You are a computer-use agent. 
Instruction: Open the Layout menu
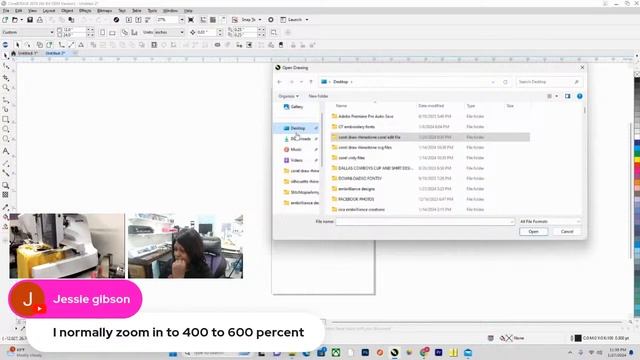(49, 11)
